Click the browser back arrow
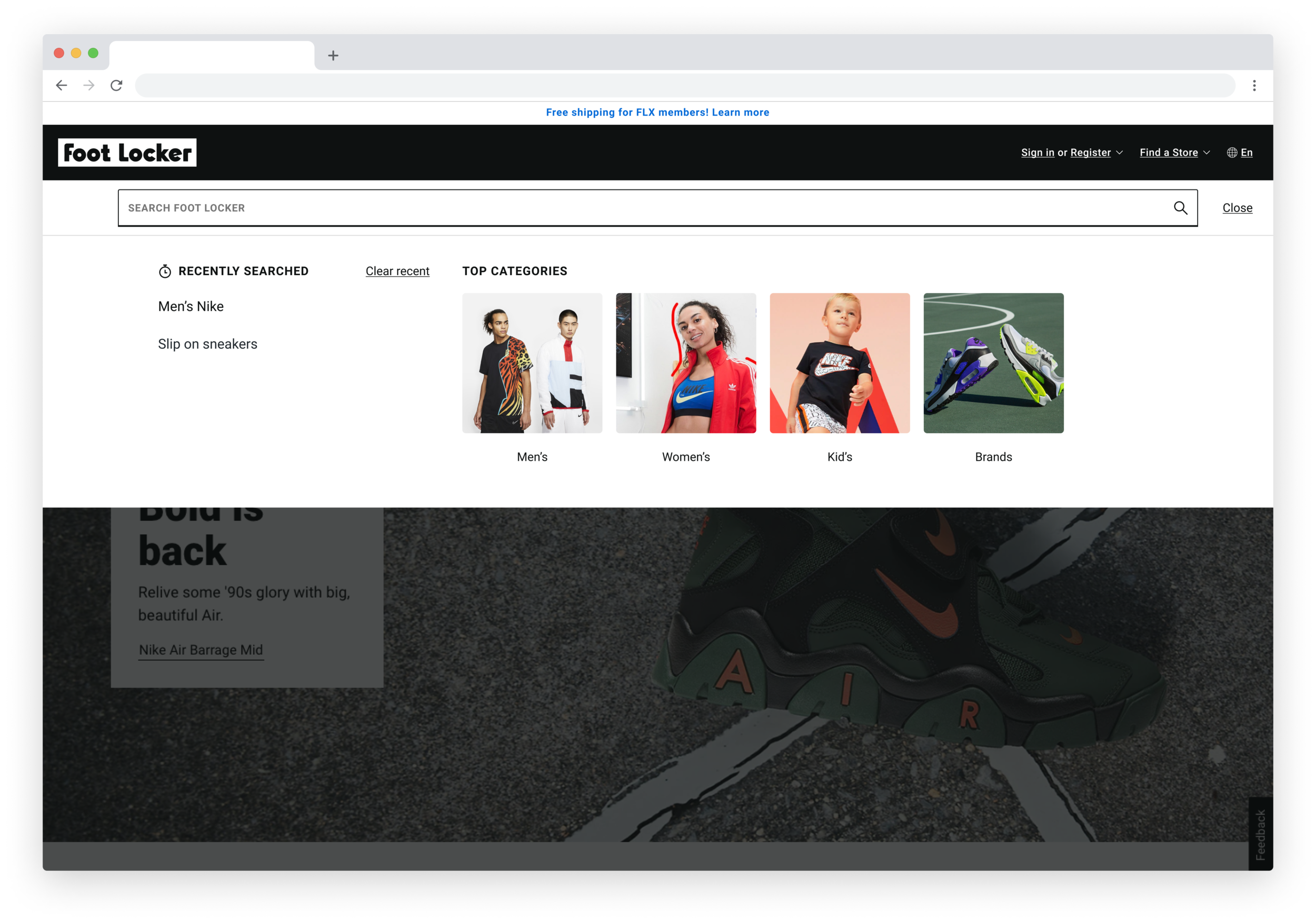The height and width of the screenshot is (922, 1316). pyautogui.click(x=62, y=85)
